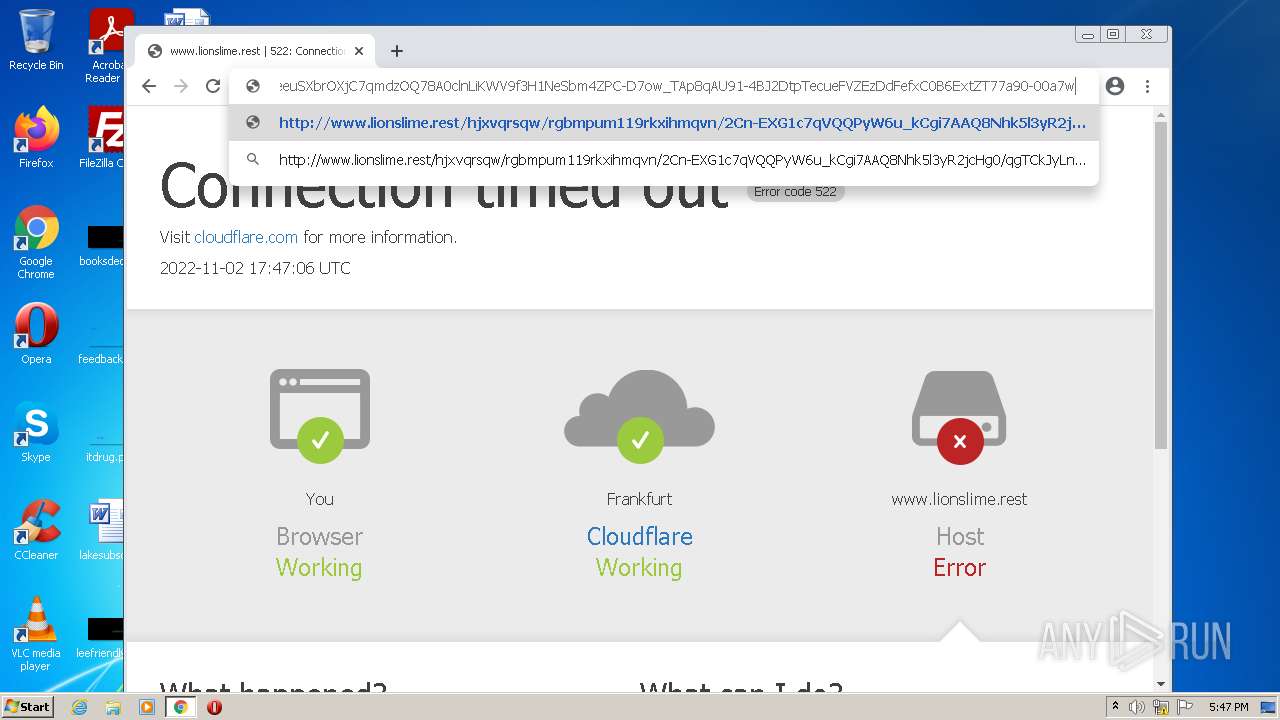Click the volume speaker tray icon
This screenshot has width=1280, height=720.
1137,707
